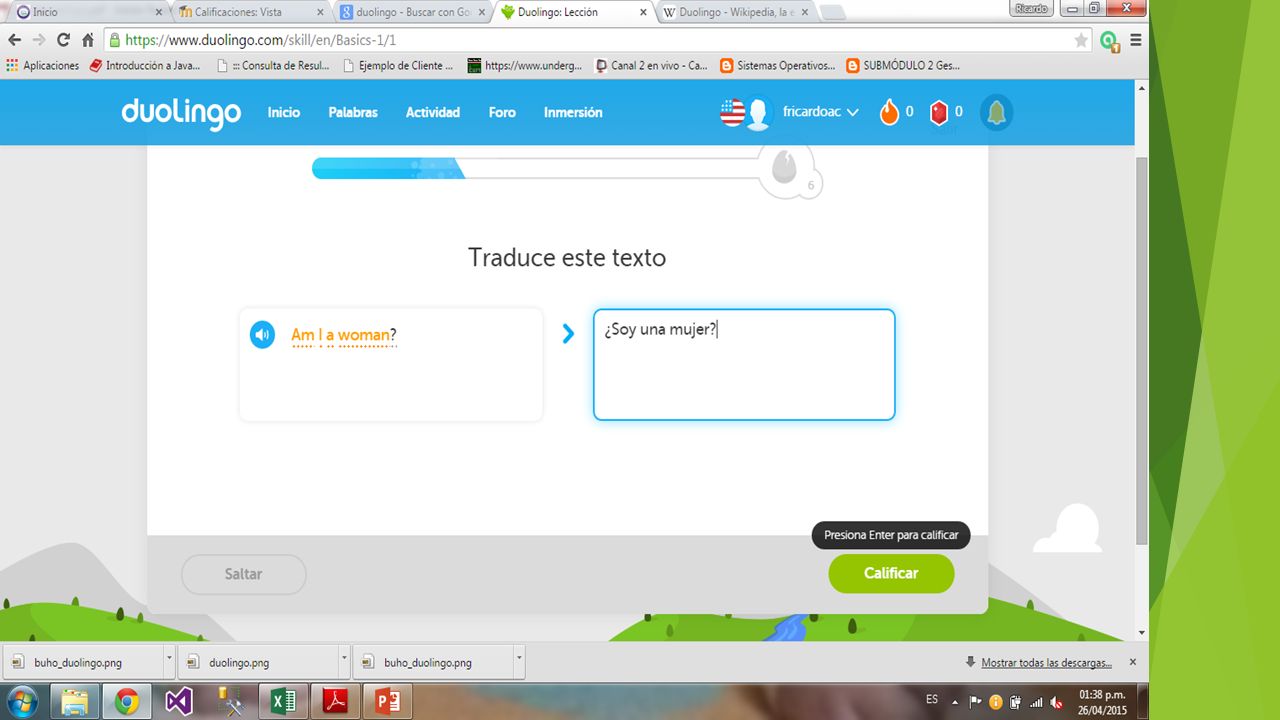Open the https://www.underg... bookmark

(x=525, y=65)
